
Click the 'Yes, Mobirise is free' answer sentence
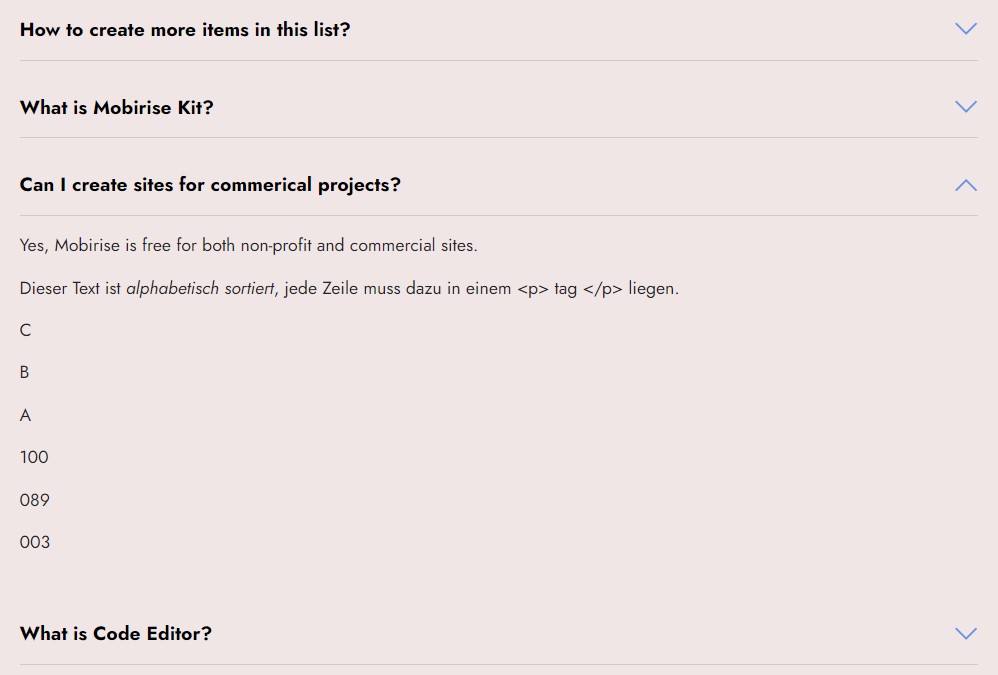pos(248,245)
